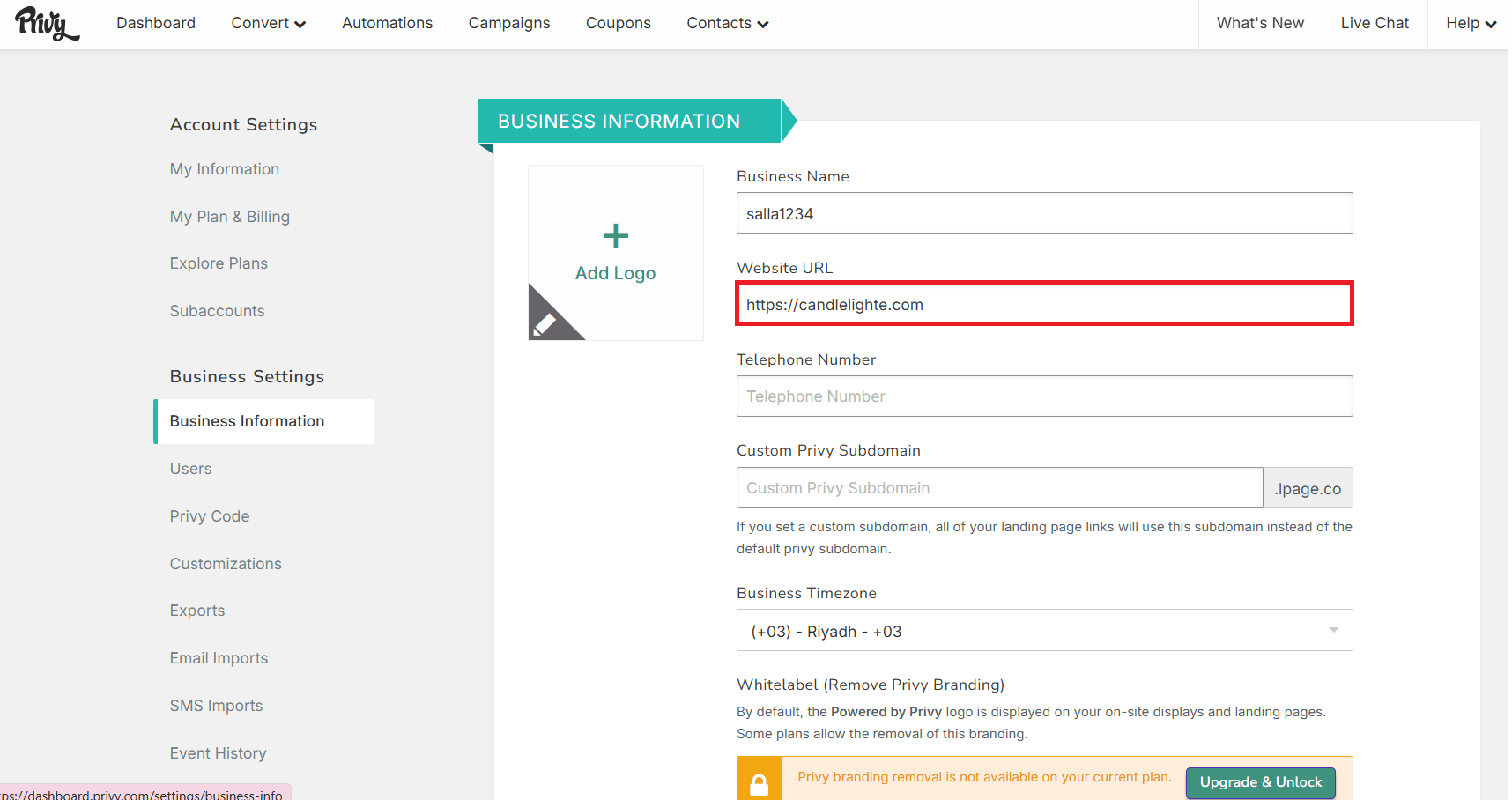
Task: Click the Custom Privy Subdomain field
Action: pos(999,488)
